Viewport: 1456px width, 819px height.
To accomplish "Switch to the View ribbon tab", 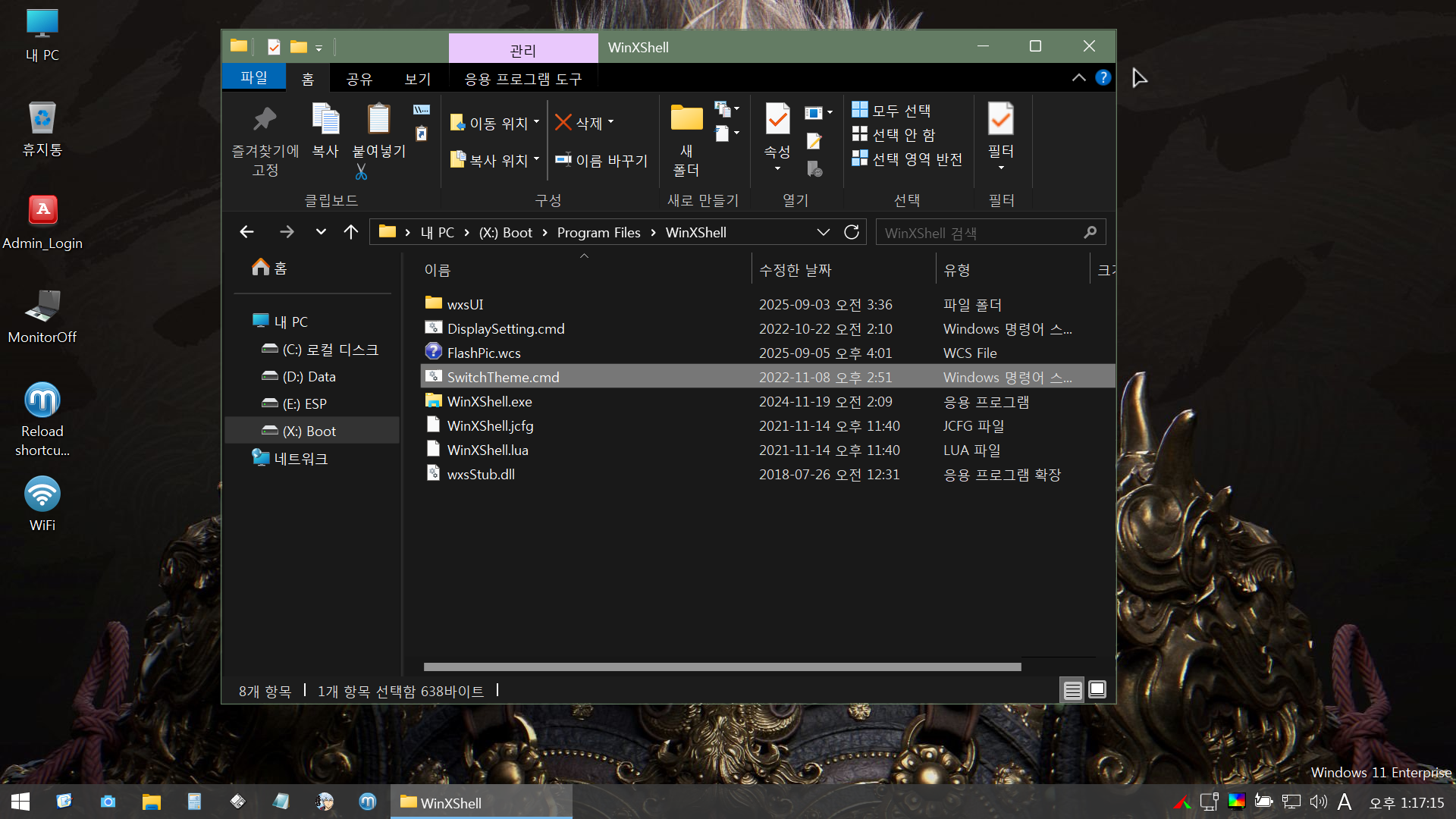I will [417, 79].
